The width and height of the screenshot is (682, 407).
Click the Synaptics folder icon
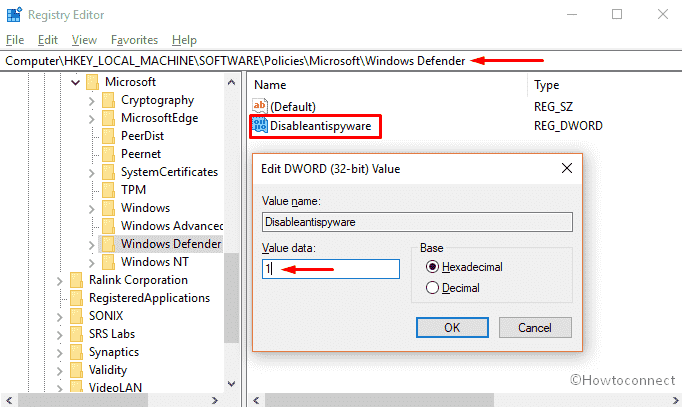tap(77, 352)
